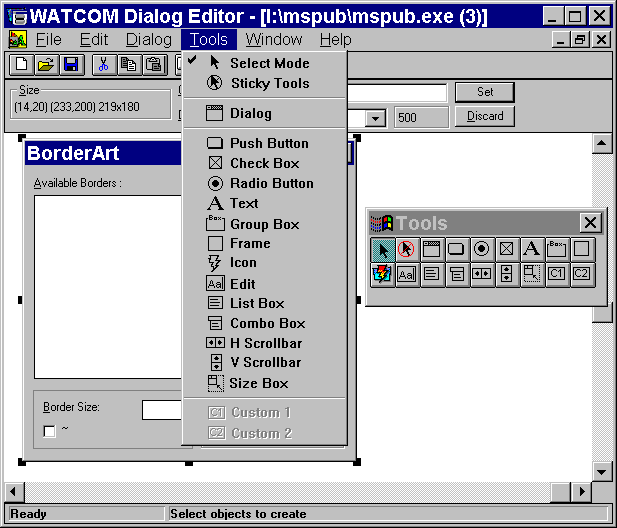Click the vertical scrollbar down arrow
The height and width of the screenshot is (528, 617).
pyautogui.click(x=601, y=470)
